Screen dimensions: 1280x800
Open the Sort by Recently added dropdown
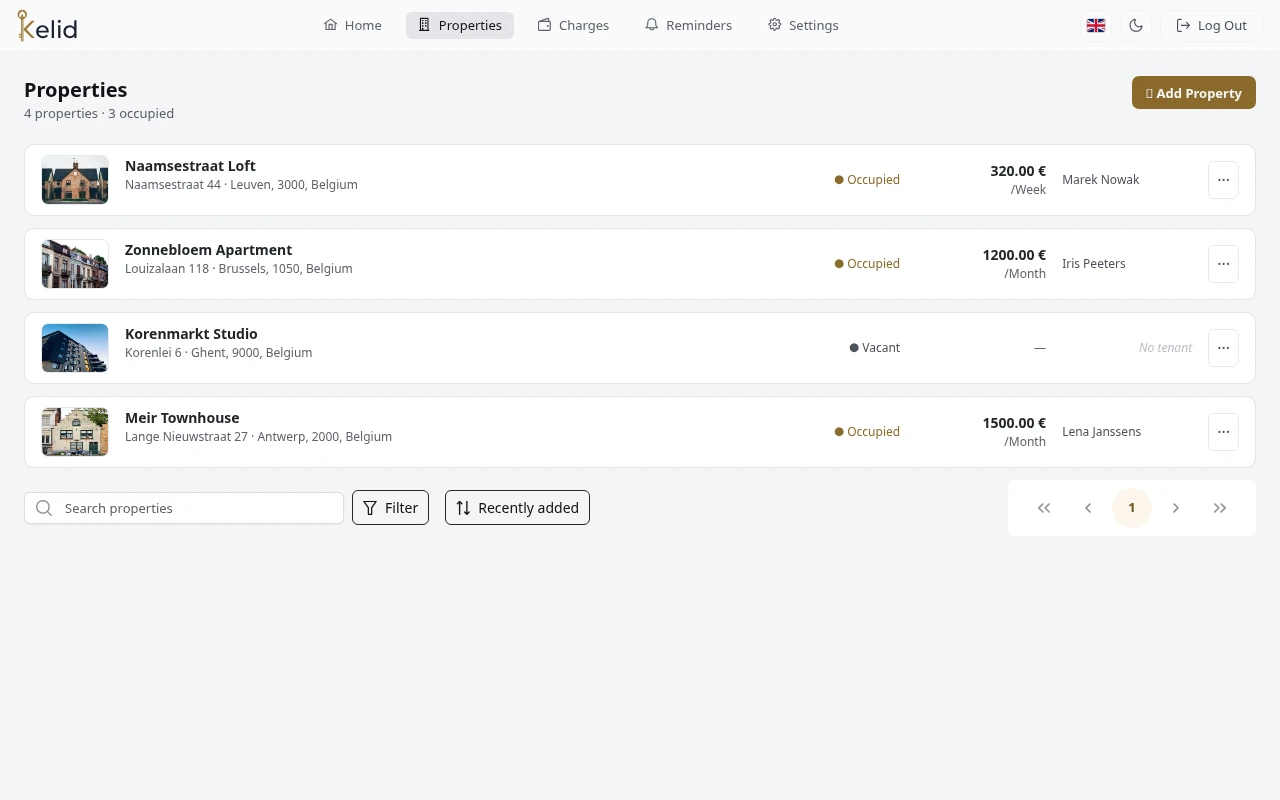(x=517, y=508)
